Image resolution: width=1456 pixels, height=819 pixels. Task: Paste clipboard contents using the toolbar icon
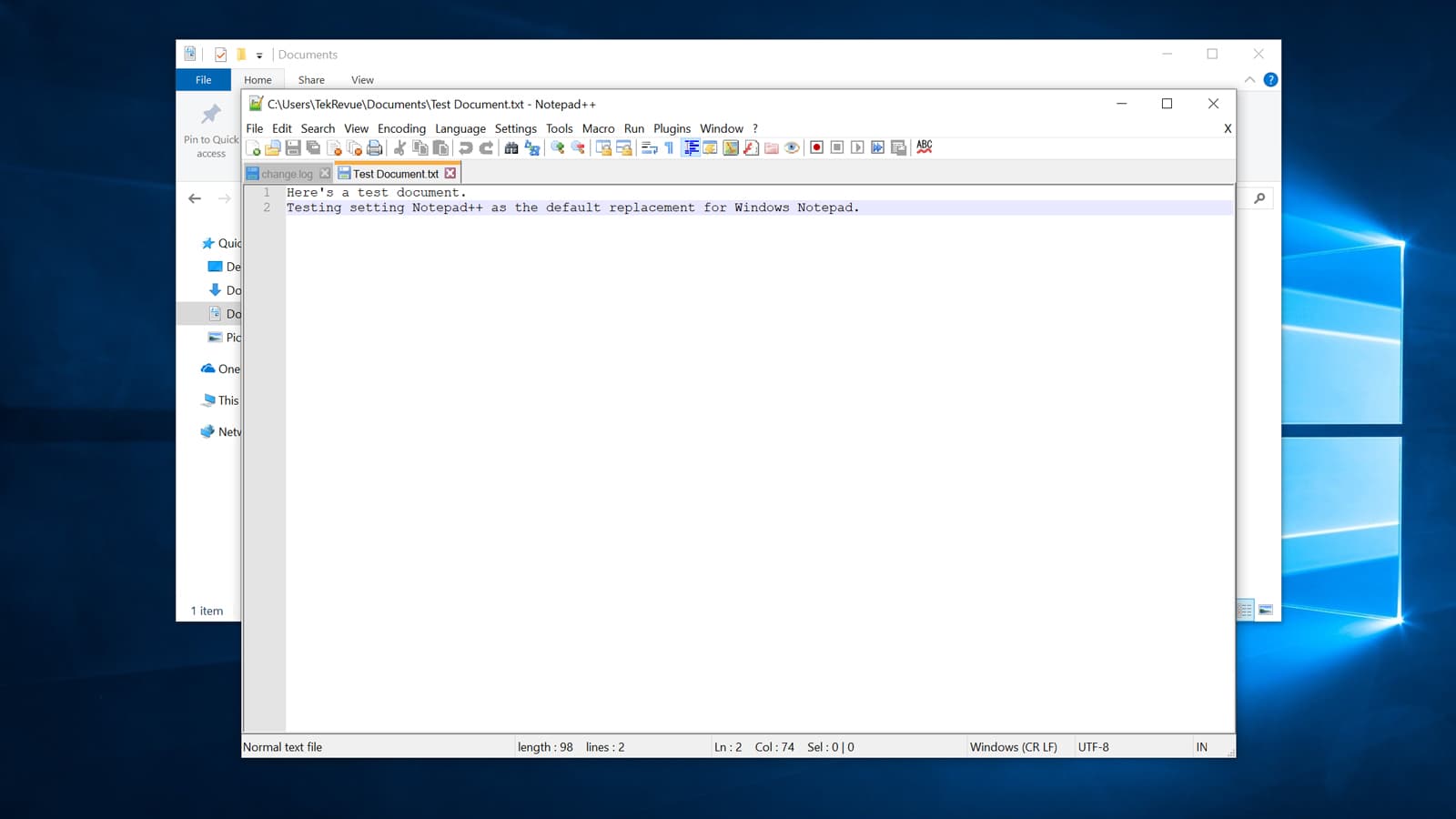pos(440,147)
